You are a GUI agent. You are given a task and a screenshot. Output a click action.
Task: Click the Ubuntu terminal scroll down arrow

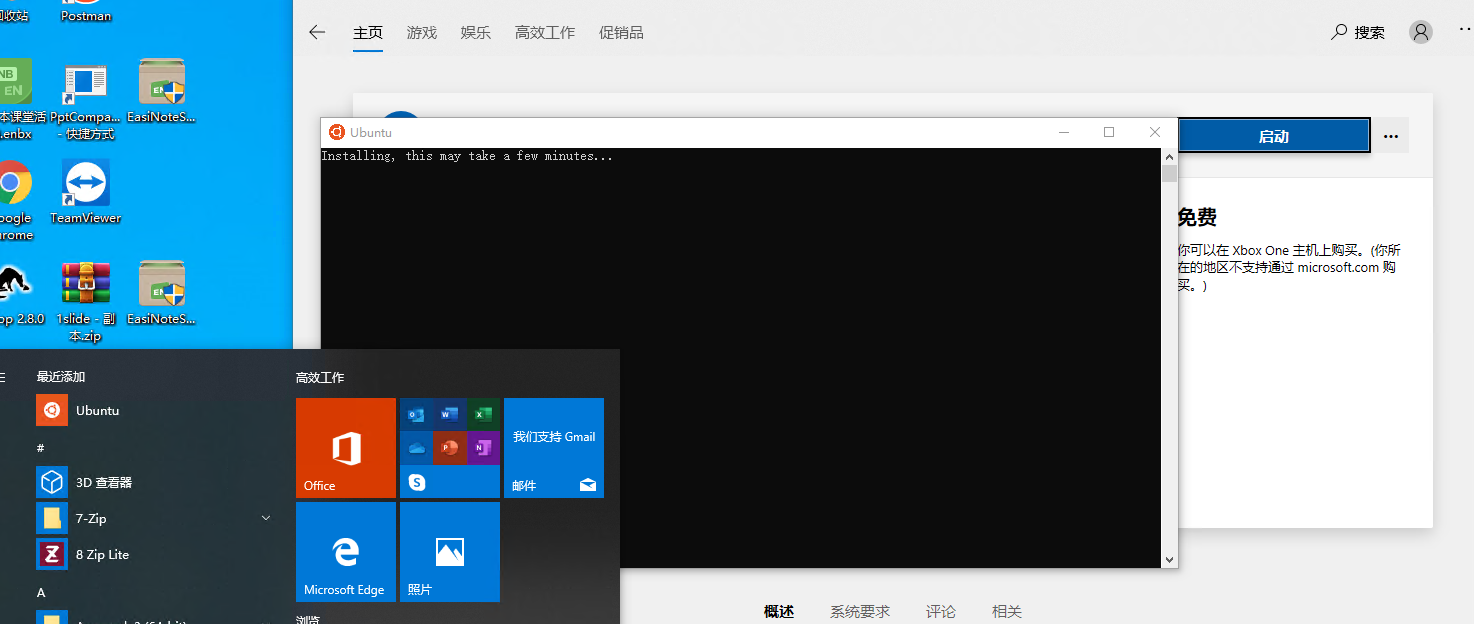(1169, 559)
